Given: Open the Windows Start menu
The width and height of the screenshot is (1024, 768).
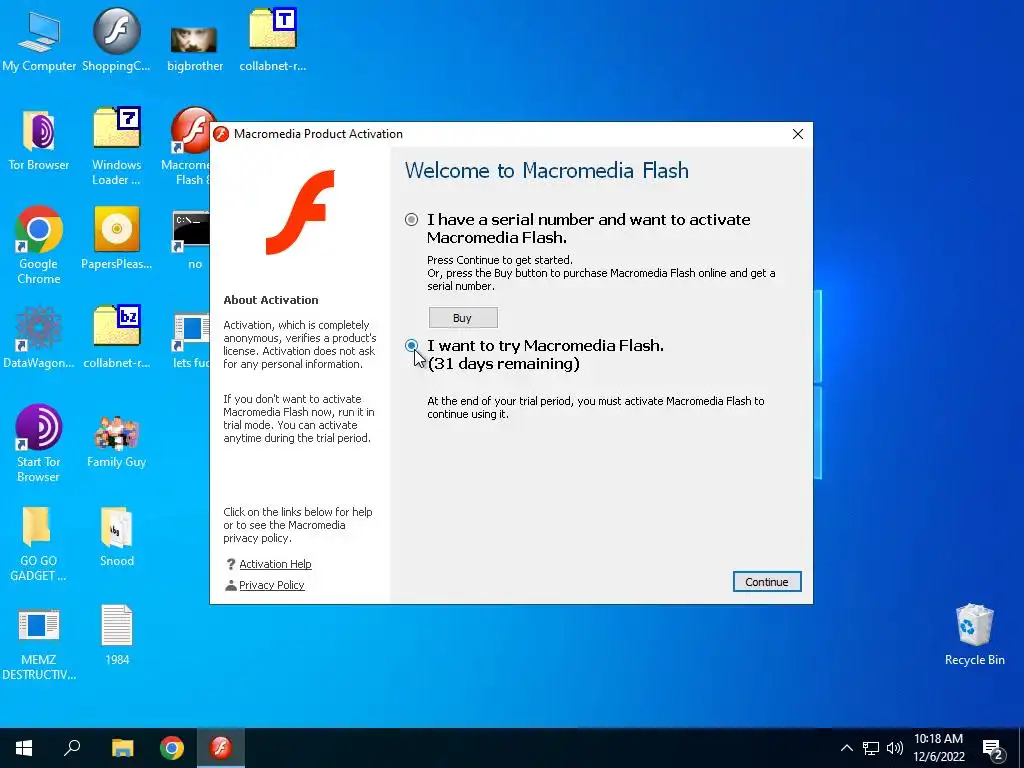Looking at the screenshot, I should point(24,748).
